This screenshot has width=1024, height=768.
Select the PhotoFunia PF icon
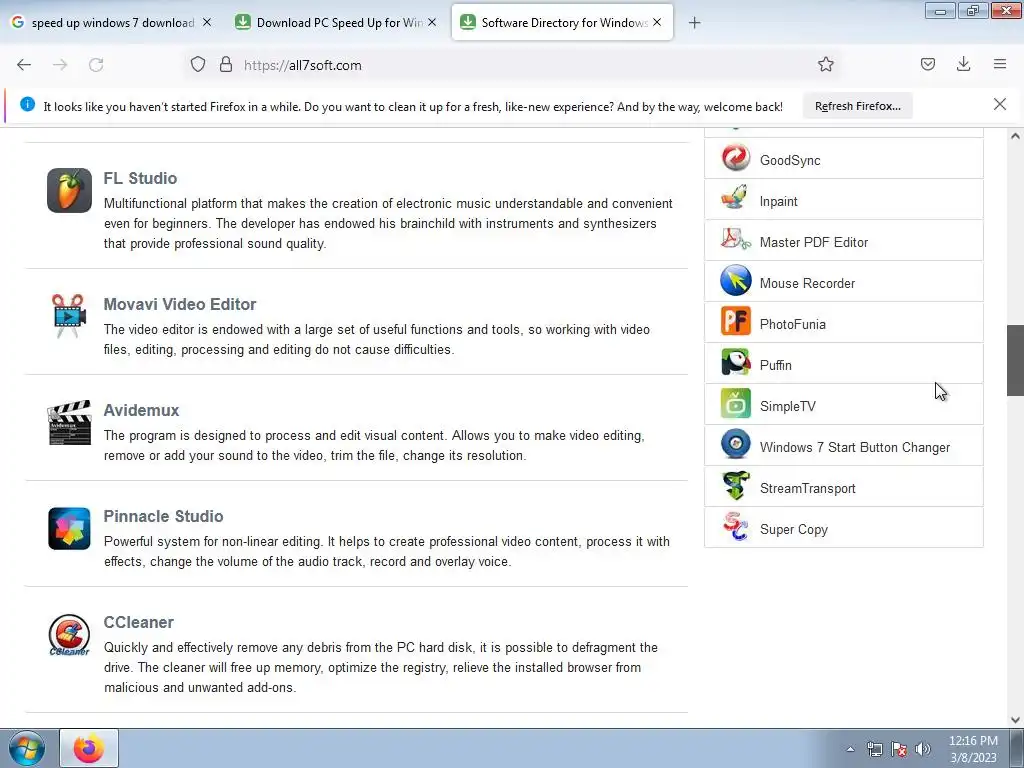pyautogui.click(x=736, y=322)
